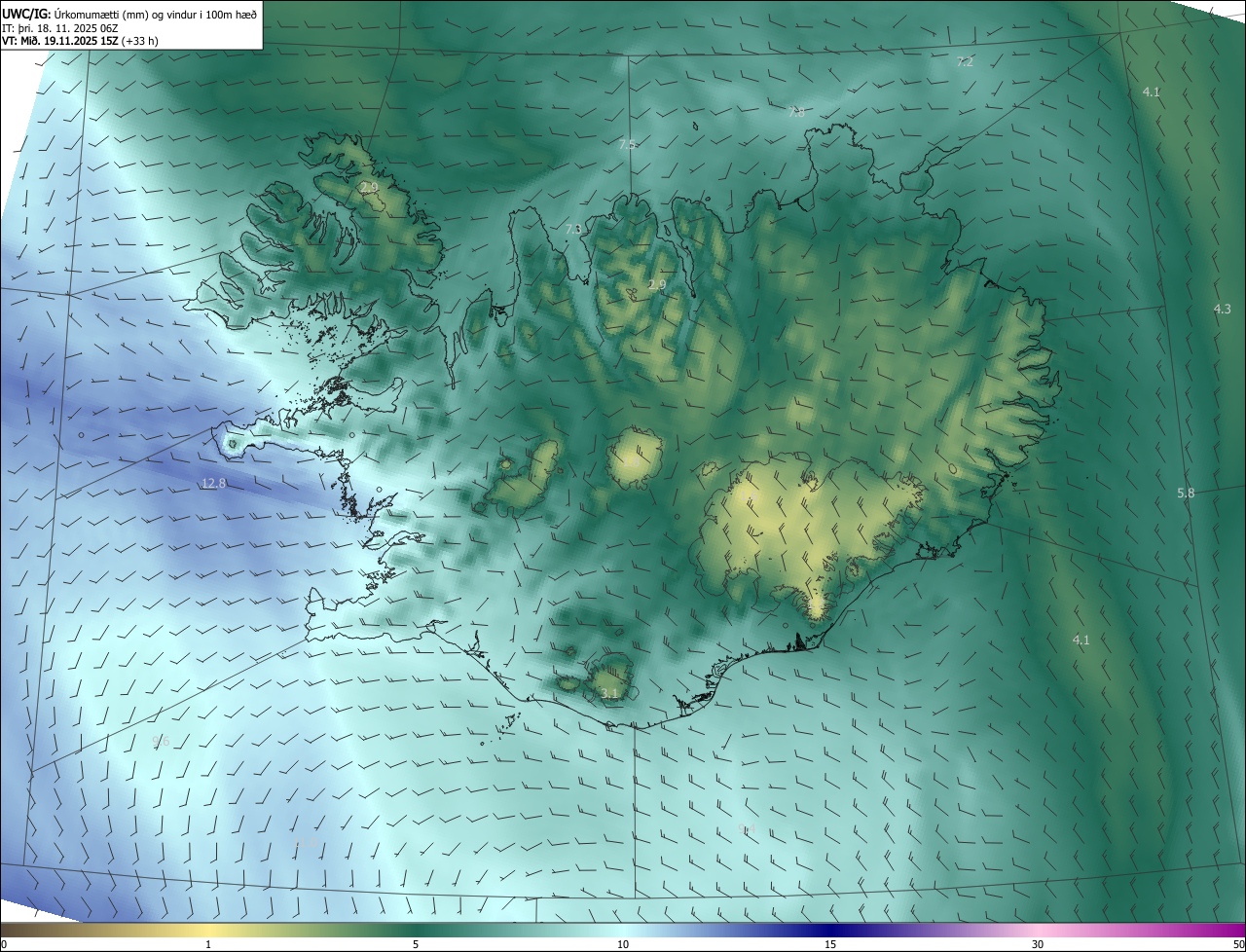
Task: Click the 9.4 value label over the sea
Action: pos(747,829)
